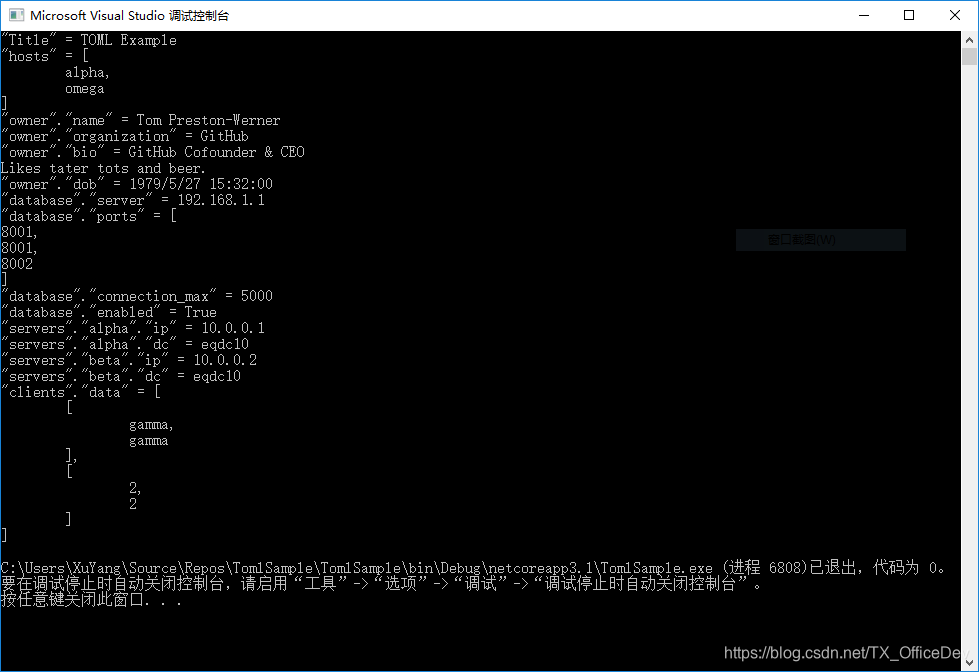Click the alpha, host entry

87,72
